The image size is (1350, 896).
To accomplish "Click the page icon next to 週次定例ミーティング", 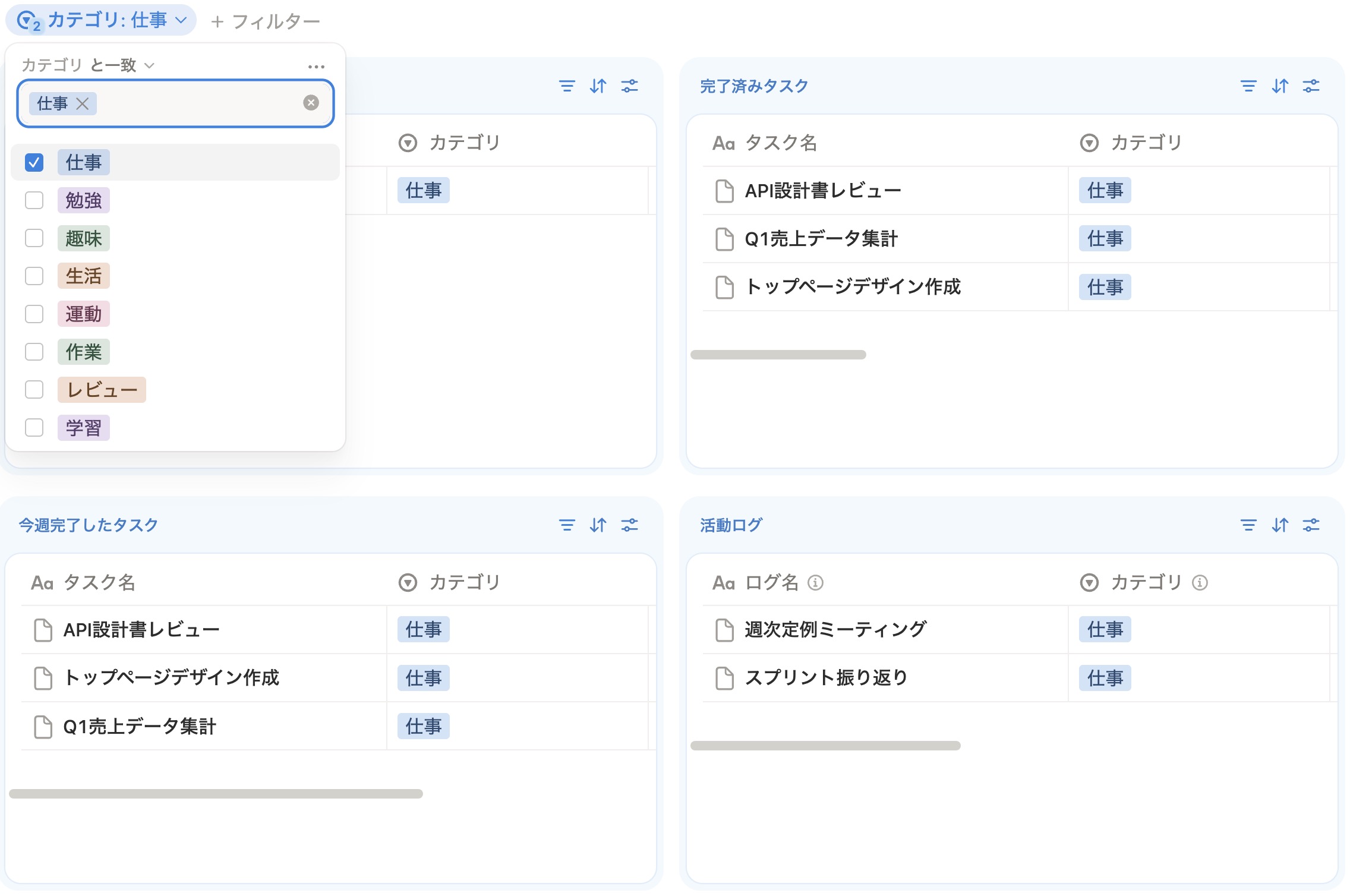I will pos(724,629).
